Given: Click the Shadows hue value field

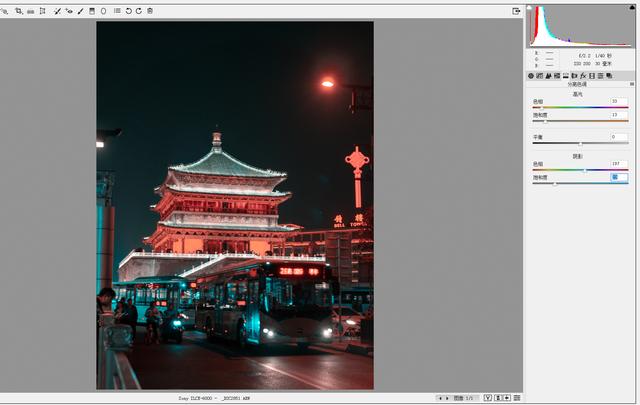Looking at the screenshot, I should (619, 164).
